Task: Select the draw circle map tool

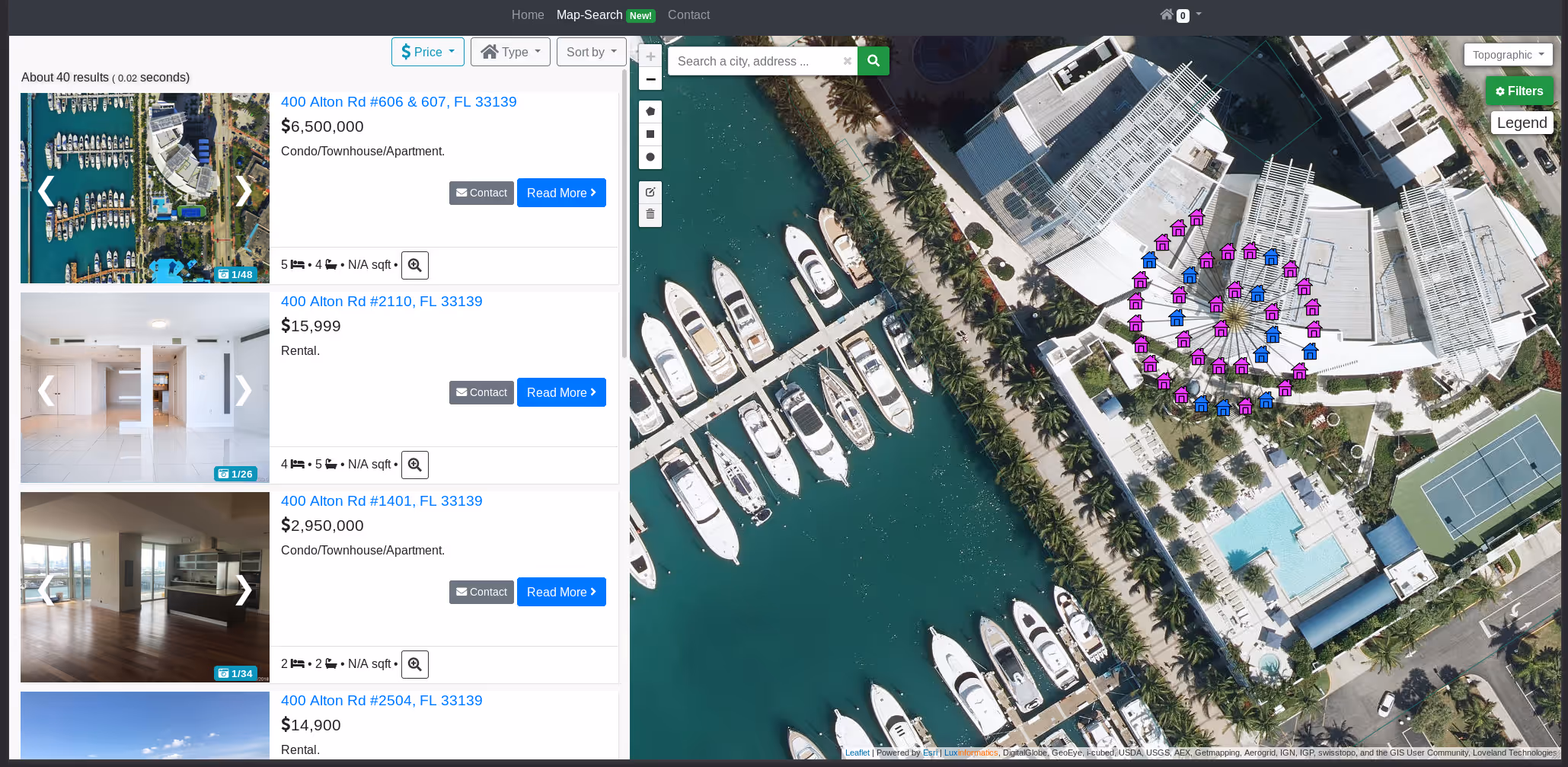Action: 650,157
